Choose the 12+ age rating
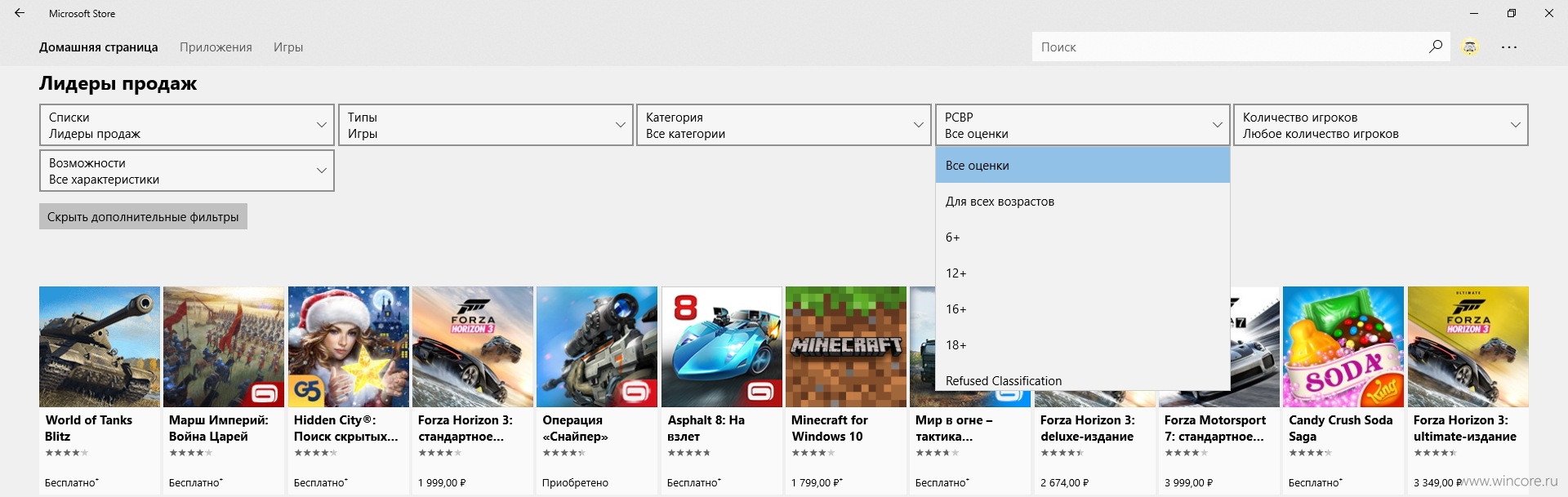Viewport: 1568px width, 497px height. coord(1083,273)
